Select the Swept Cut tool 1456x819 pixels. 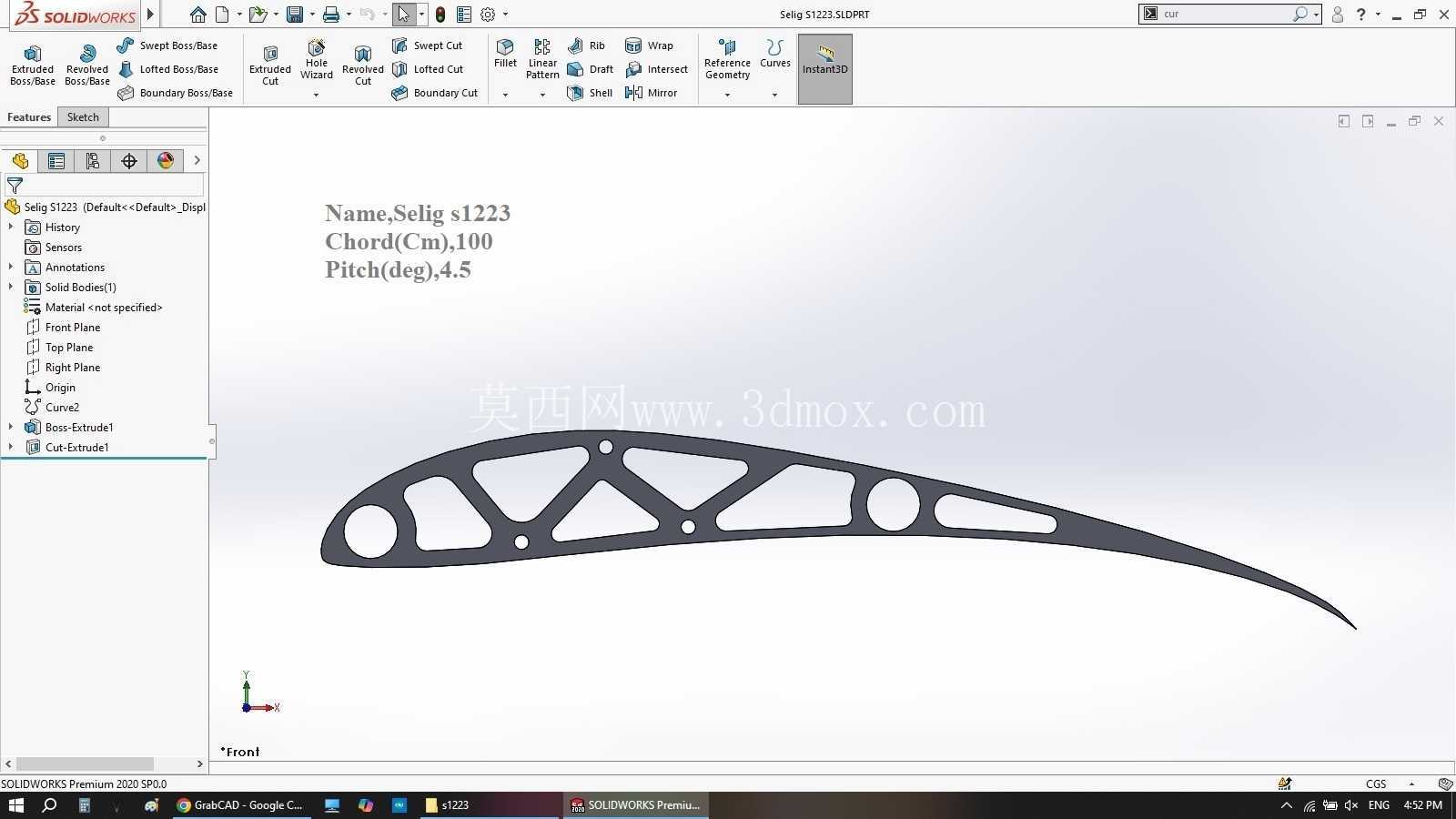coord(427,45)
